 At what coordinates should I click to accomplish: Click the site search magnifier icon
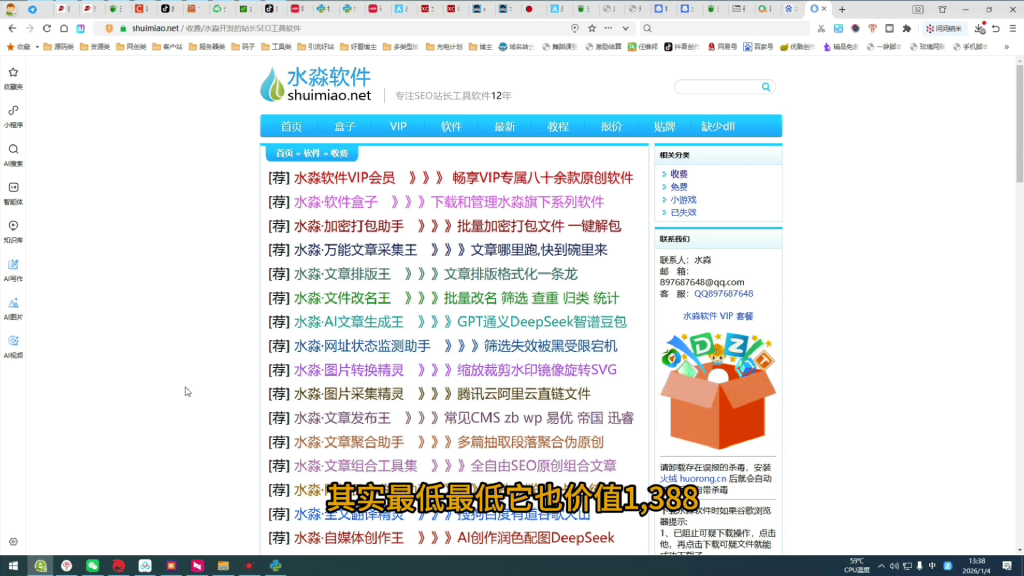click(x=766, y=86)
